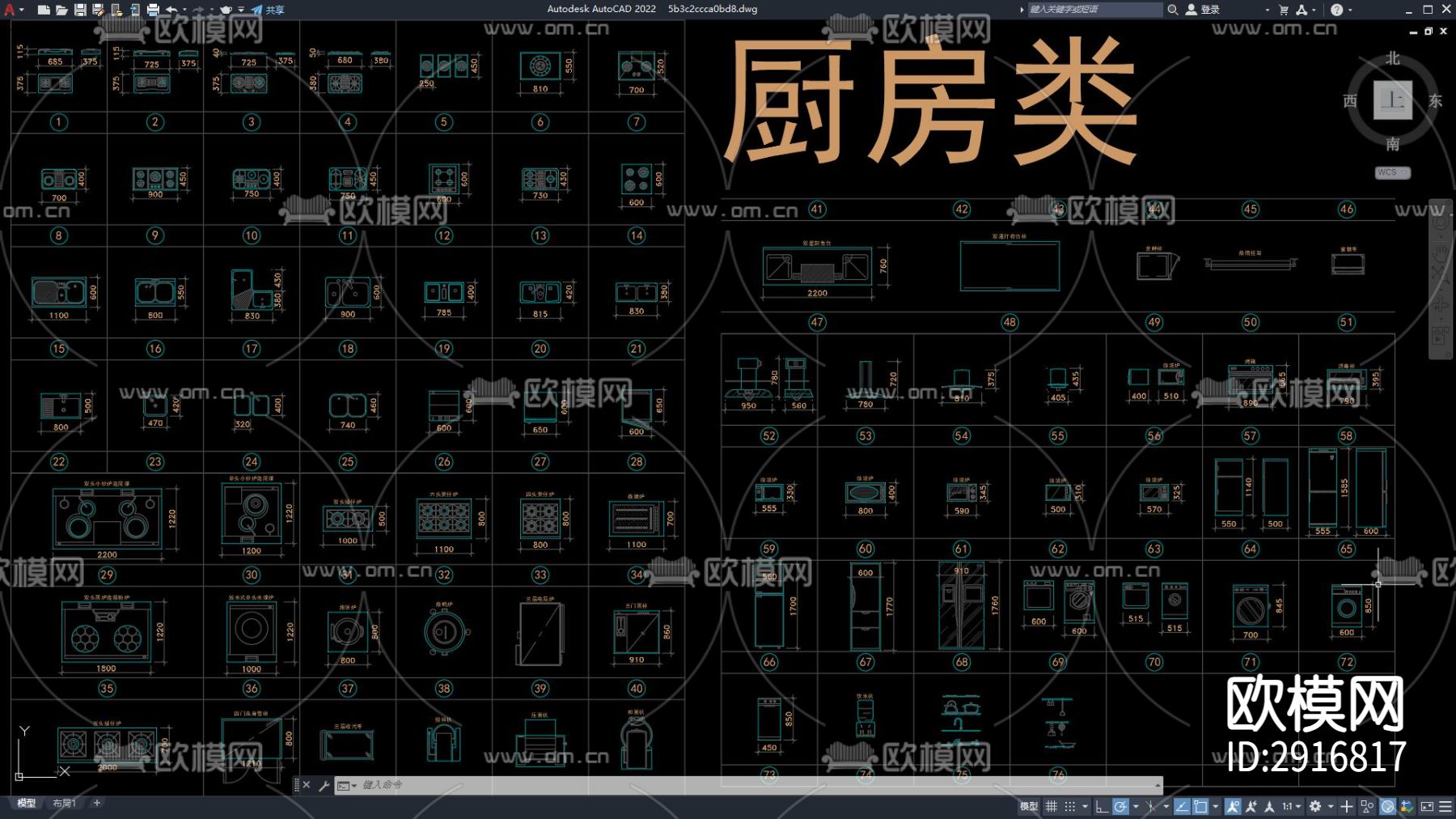Add a new layout tab
The image size is (1456, 819).
(97, 803)
